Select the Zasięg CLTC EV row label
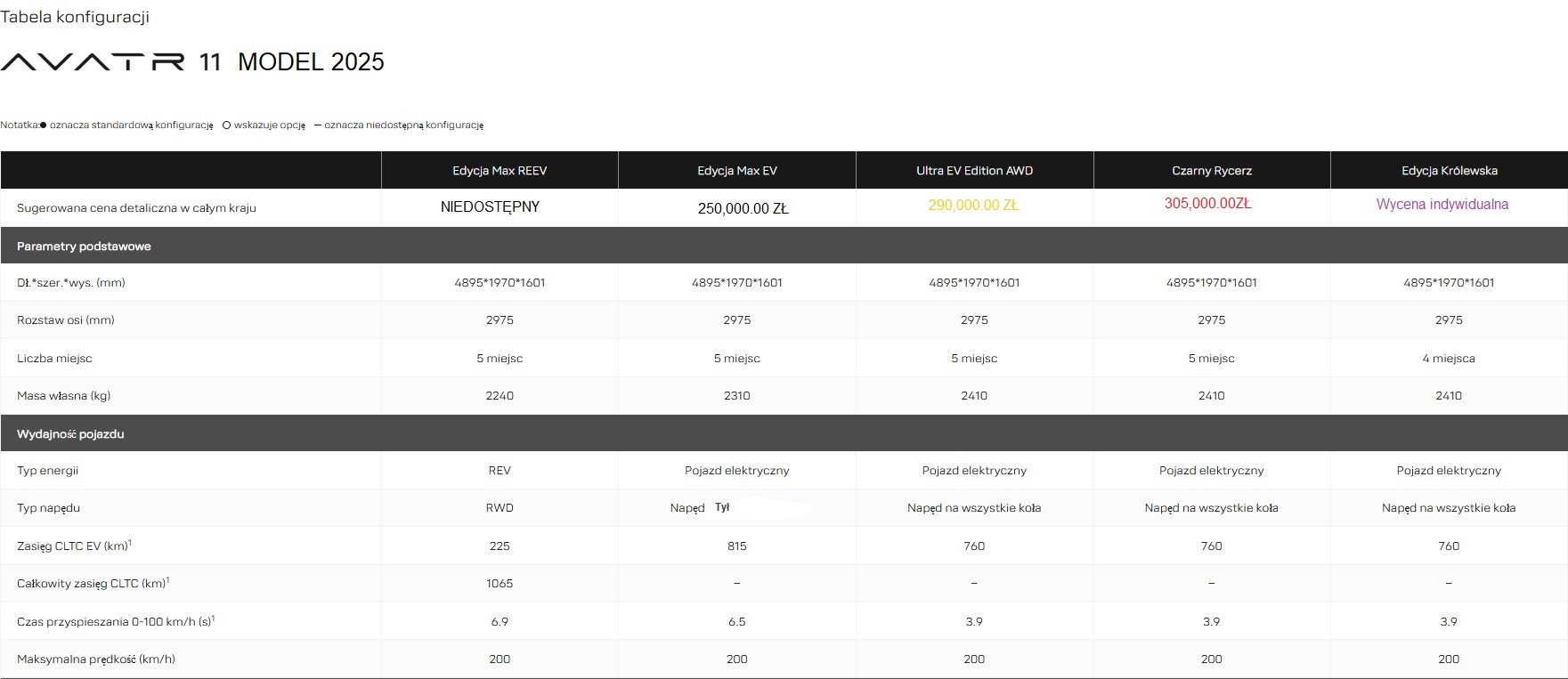This screenshot has height=679, width=1568. pos(74,546)
